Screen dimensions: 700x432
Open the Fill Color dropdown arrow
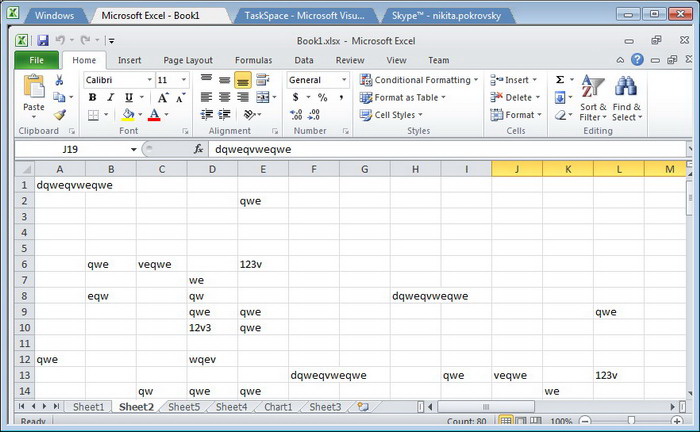pyautogui.click(x=140, y=115)
